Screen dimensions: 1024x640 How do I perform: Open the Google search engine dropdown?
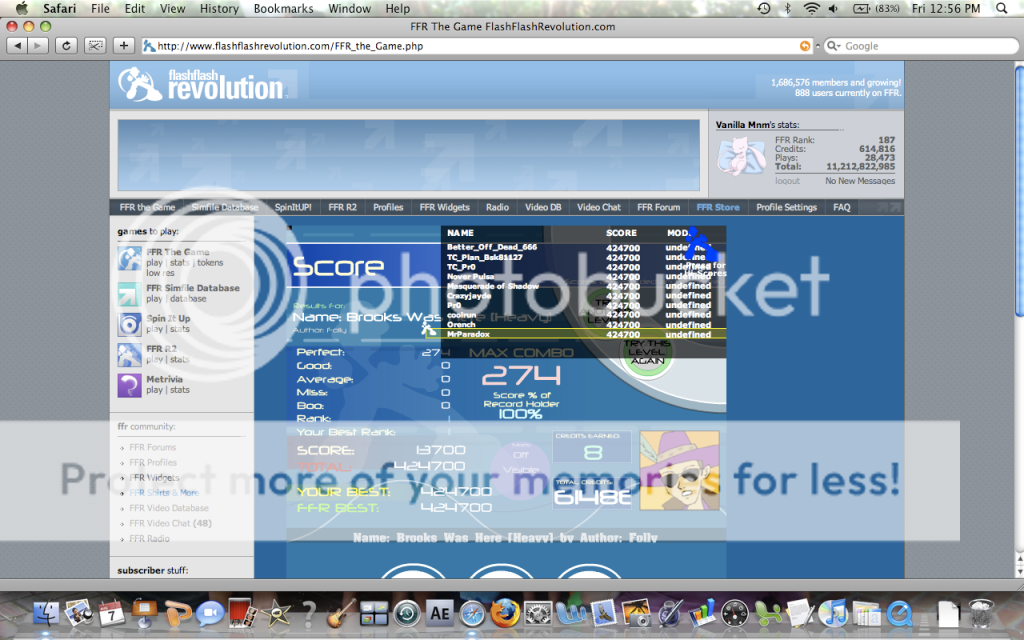pyautogui.click(x=832, y=46)
